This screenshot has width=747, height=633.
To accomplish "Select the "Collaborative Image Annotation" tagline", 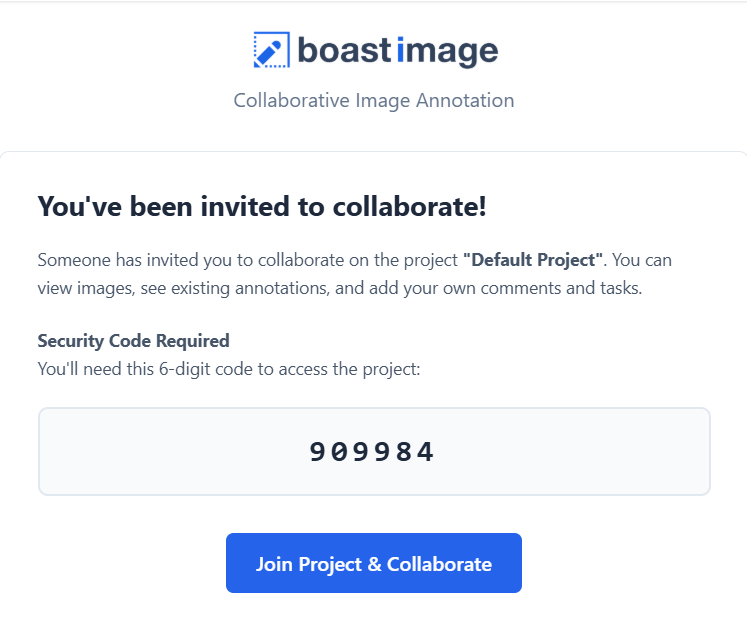I will coord(374,100).
